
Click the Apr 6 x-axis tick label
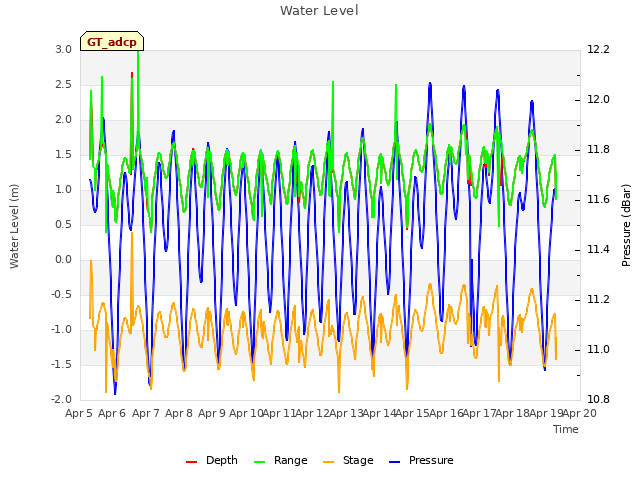click(x=112, y=413)
